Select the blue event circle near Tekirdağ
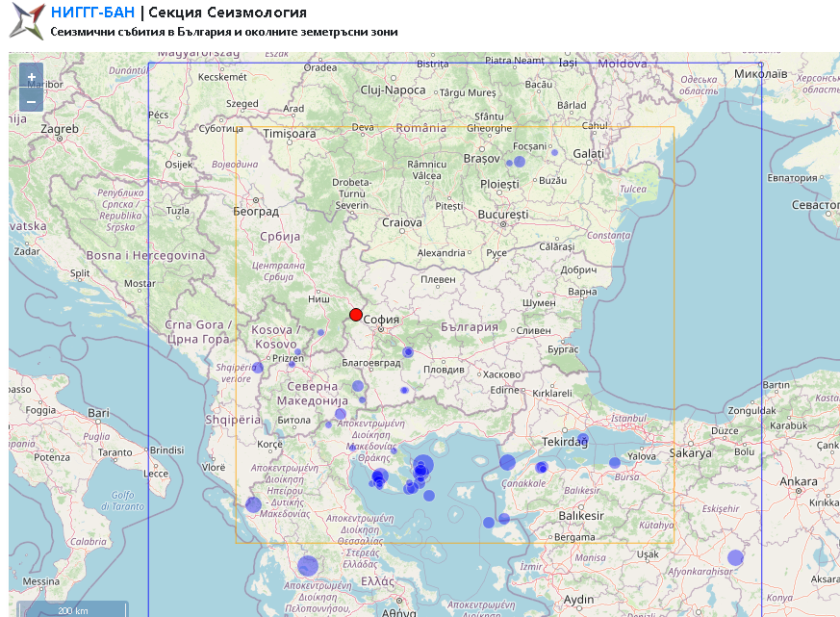The width and height of the screenshot is (840, 617). 582,439
